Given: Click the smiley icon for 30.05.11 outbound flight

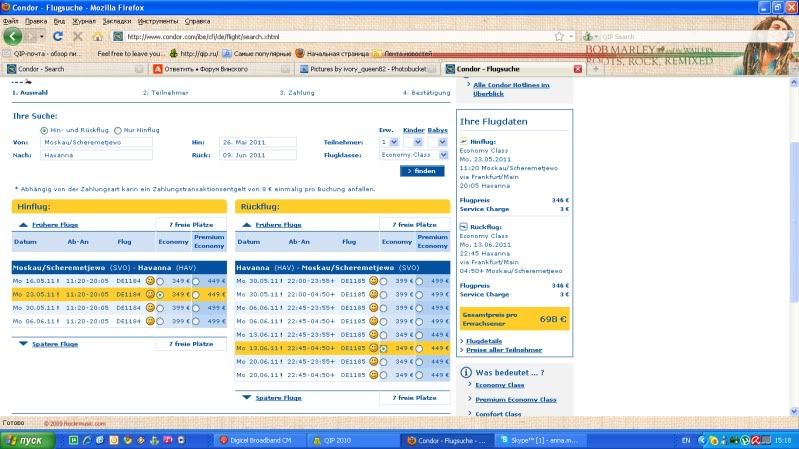Looking at the screenshot, I should pos(150,307).
